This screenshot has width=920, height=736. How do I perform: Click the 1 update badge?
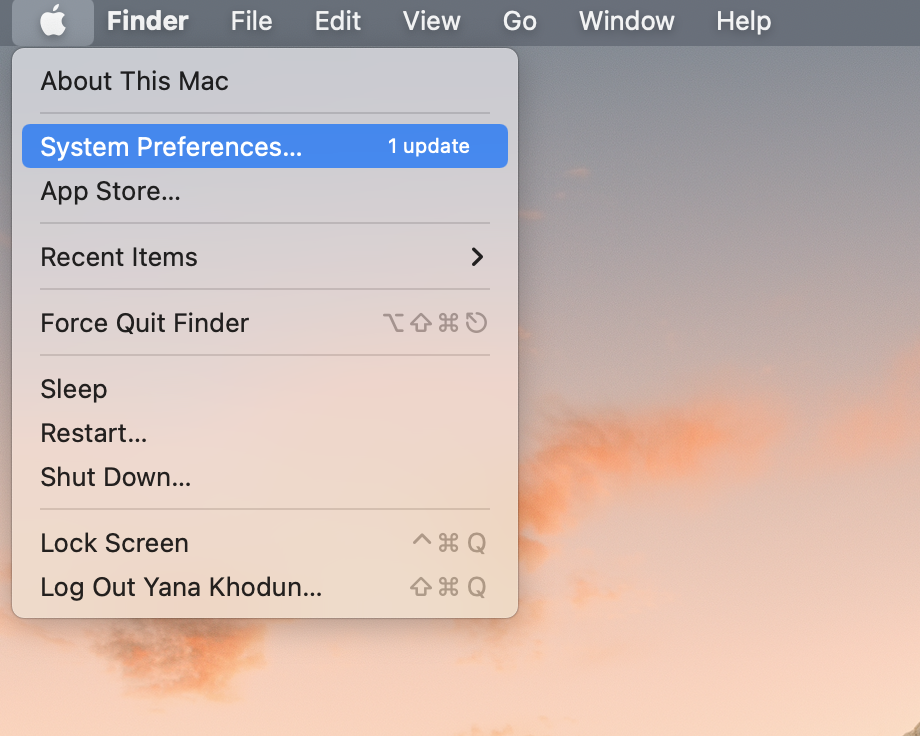point(428,146)
